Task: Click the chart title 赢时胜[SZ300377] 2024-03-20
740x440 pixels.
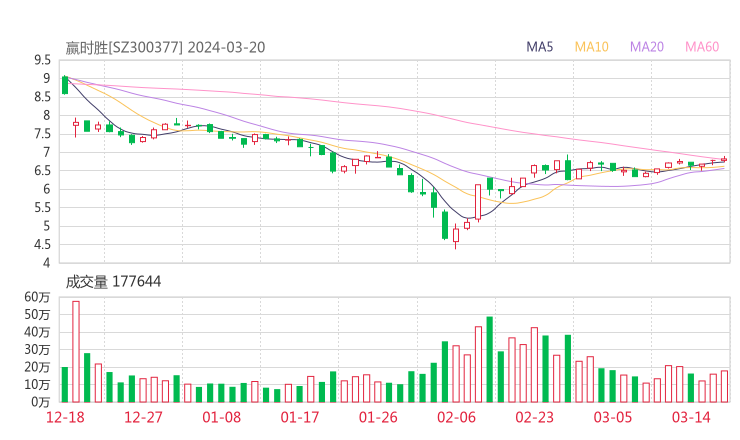Action: [165, 48]
